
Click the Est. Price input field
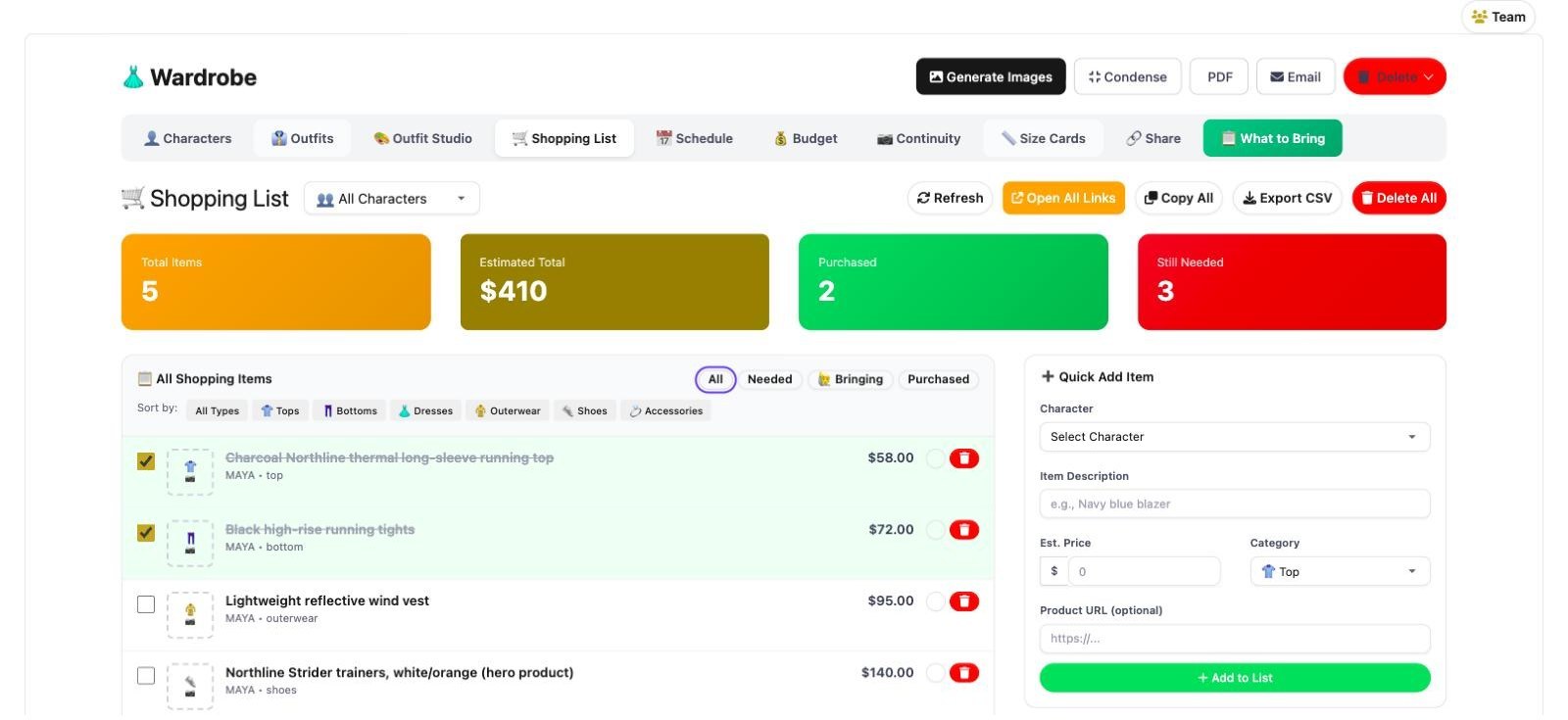(1145, 572)
